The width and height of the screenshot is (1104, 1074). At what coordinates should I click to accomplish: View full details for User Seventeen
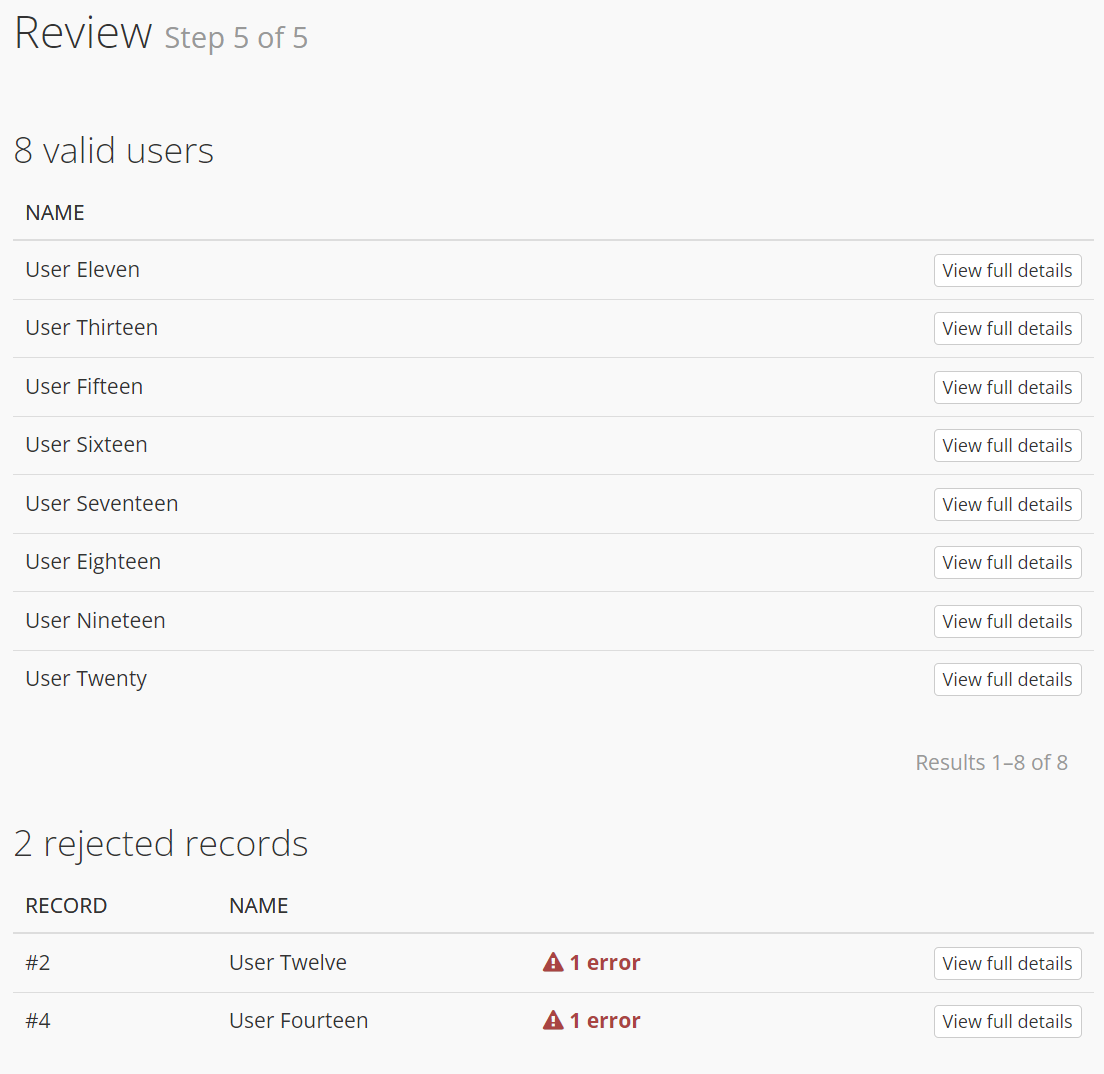point(1007,504)
